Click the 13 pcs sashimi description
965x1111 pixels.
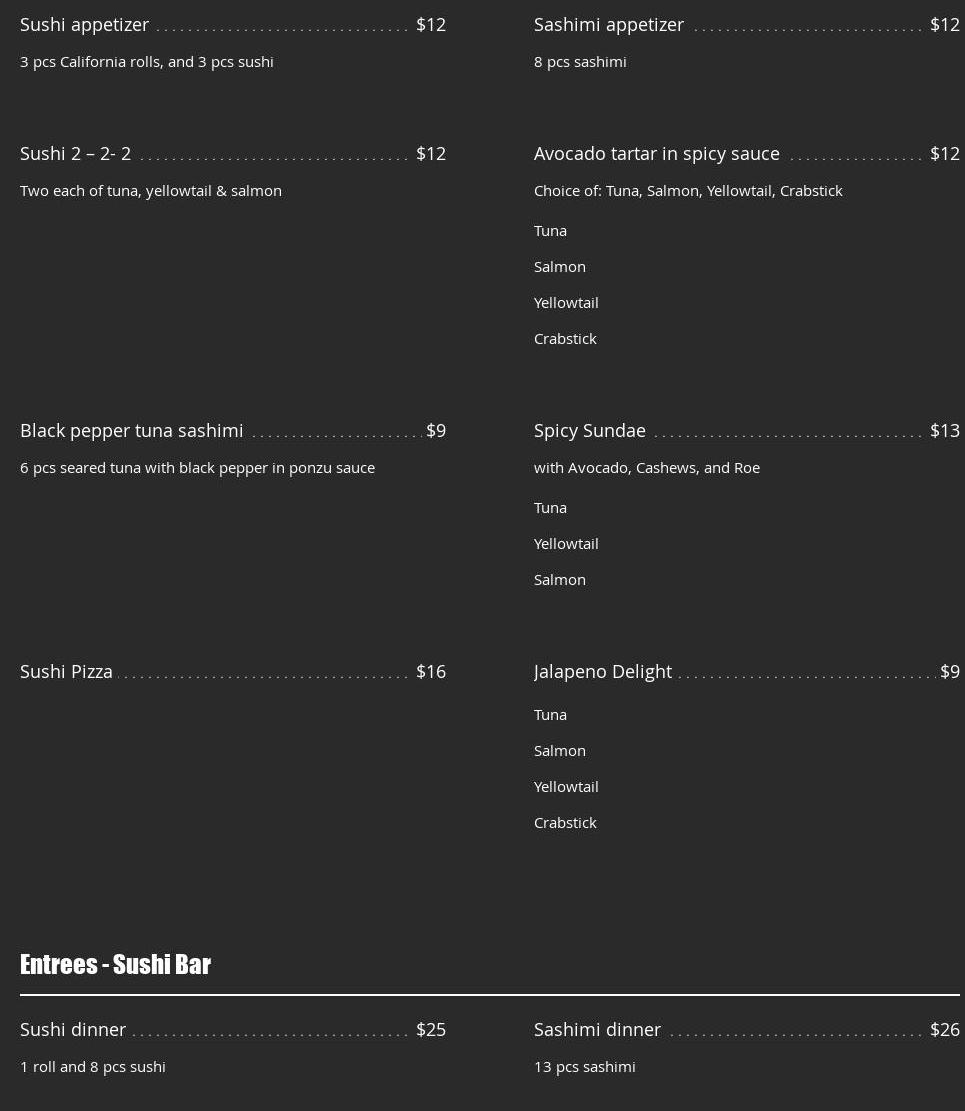point(584,1066)
